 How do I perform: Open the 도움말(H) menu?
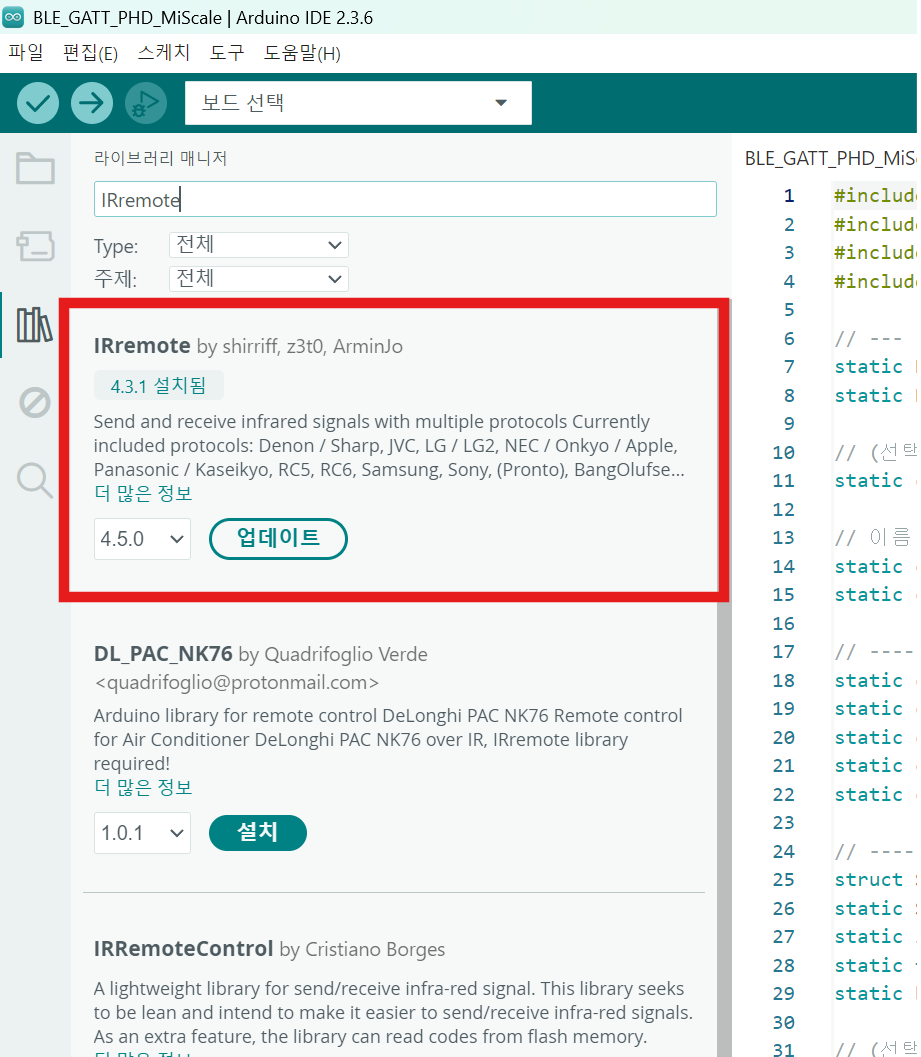coord(302,53)
